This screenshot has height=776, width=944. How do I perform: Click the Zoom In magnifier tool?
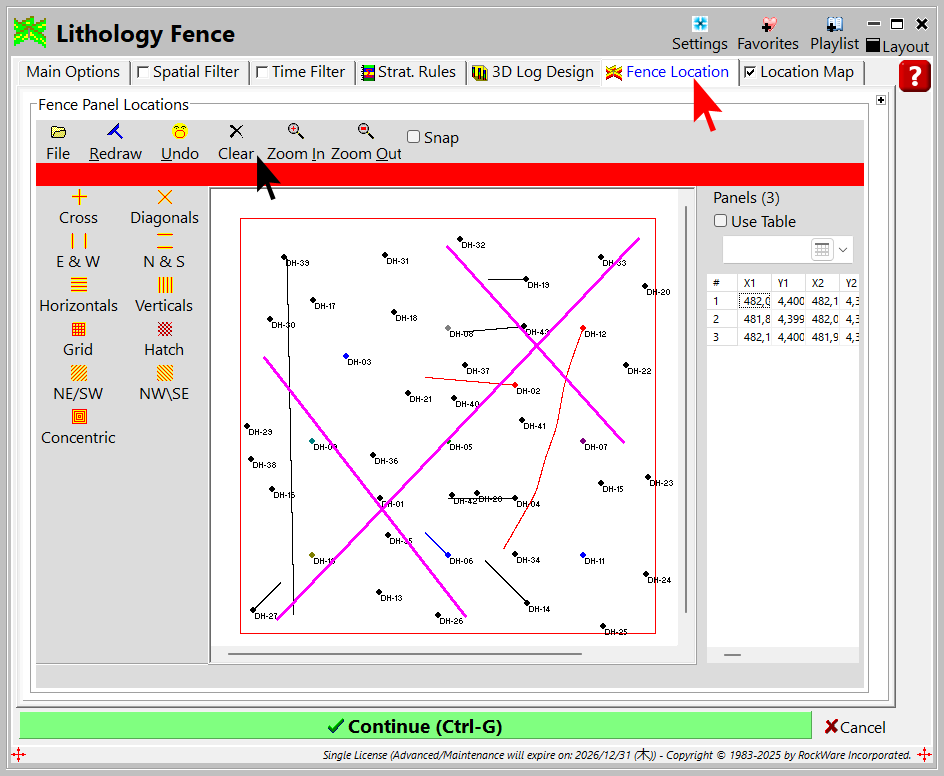(295, 131)
